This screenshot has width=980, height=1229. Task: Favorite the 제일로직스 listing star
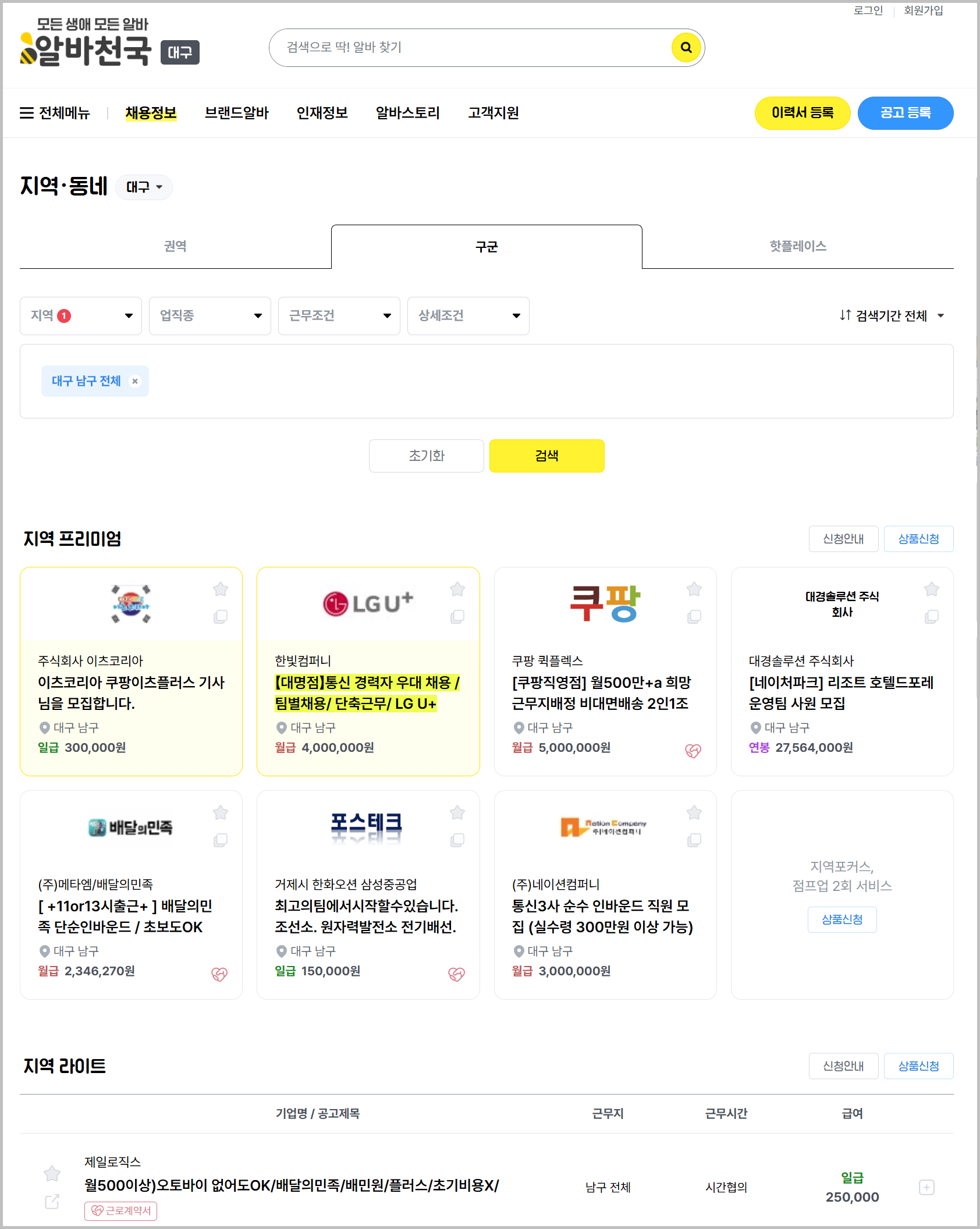(x=52, y=1174)
